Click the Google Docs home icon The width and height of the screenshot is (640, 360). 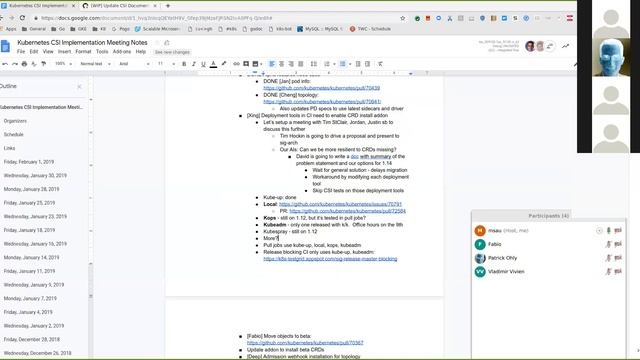point(6,47)
